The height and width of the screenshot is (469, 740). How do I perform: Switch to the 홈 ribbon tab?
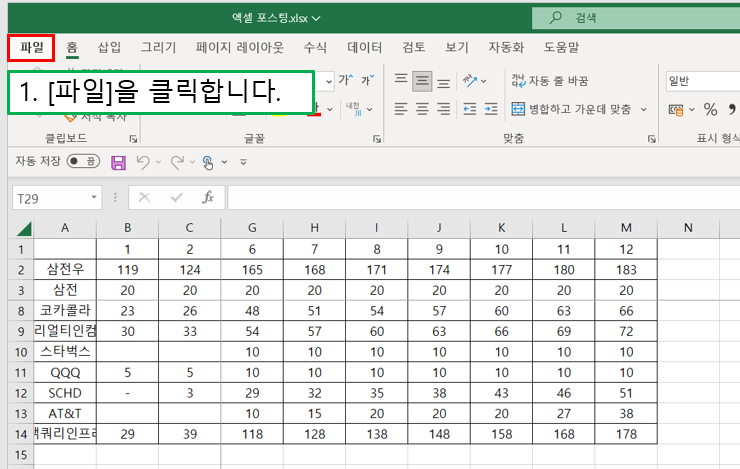(x=72, y=48)
